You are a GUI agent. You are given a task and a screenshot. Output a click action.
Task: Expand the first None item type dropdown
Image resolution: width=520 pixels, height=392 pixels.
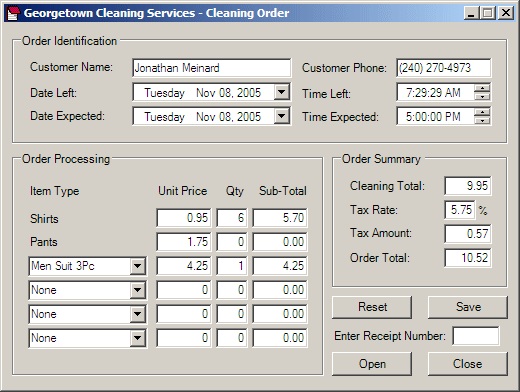pyautogui.click(x=137, y=290)
